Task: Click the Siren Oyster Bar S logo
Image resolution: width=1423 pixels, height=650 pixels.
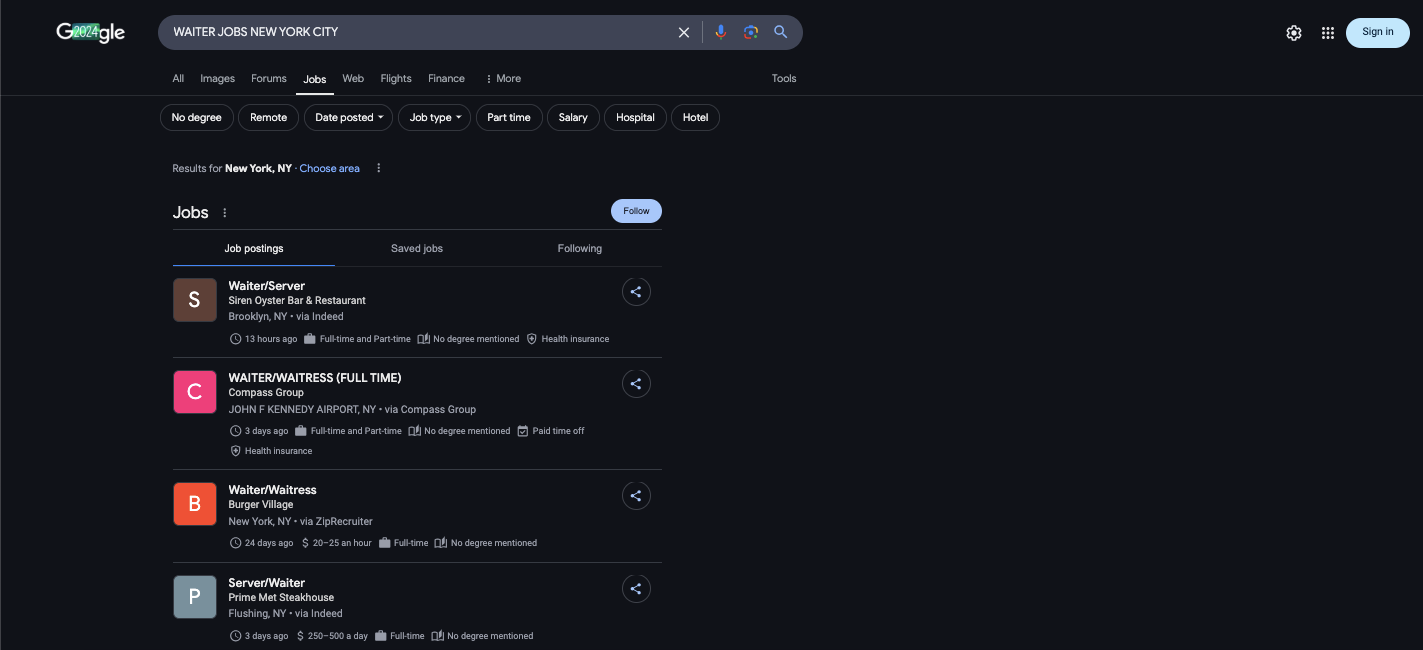Action: [x=195, y=300]
